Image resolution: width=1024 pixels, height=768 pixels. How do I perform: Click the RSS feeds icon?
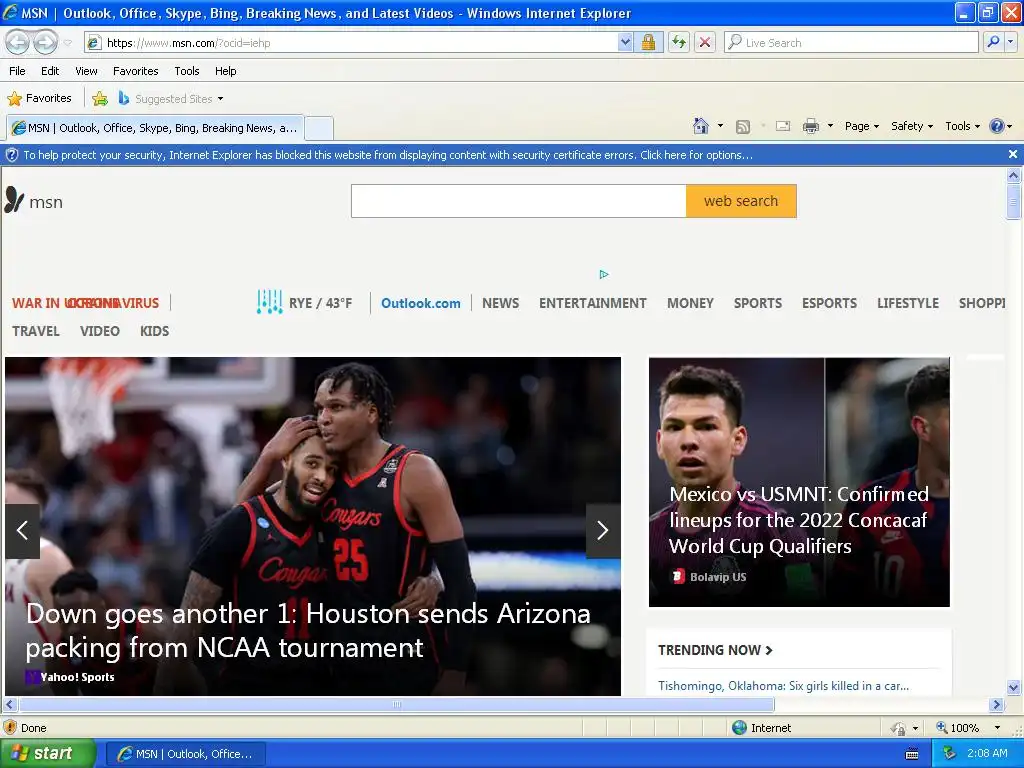coord(743,127)
